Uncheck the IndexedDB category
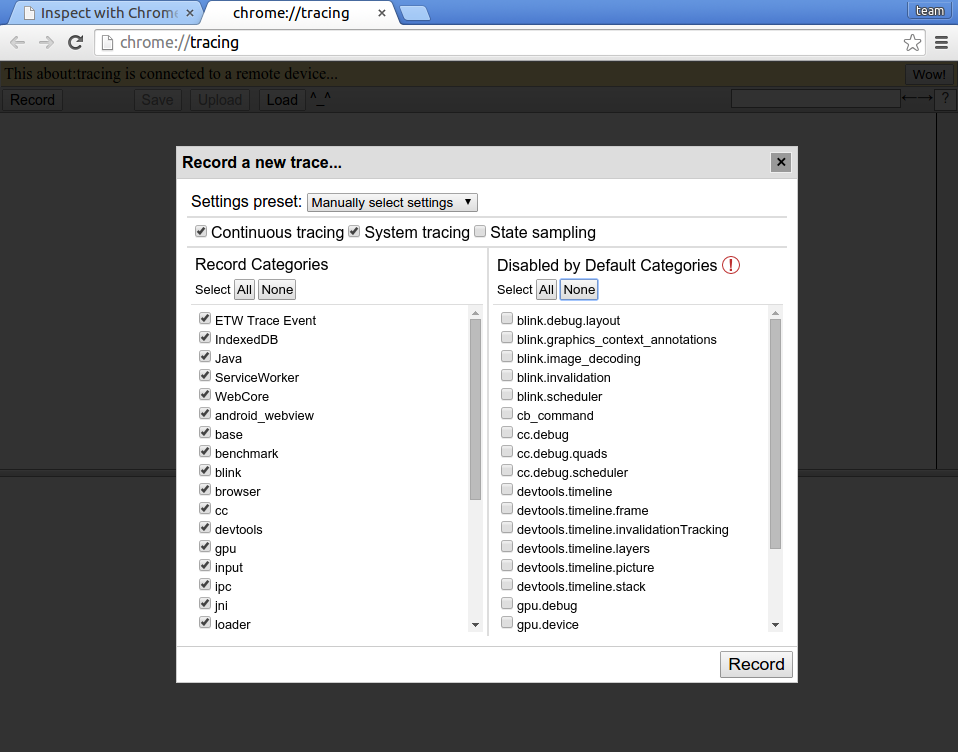Image resolution: width=958 pixels, height=752 pixels. coord(206,339)
